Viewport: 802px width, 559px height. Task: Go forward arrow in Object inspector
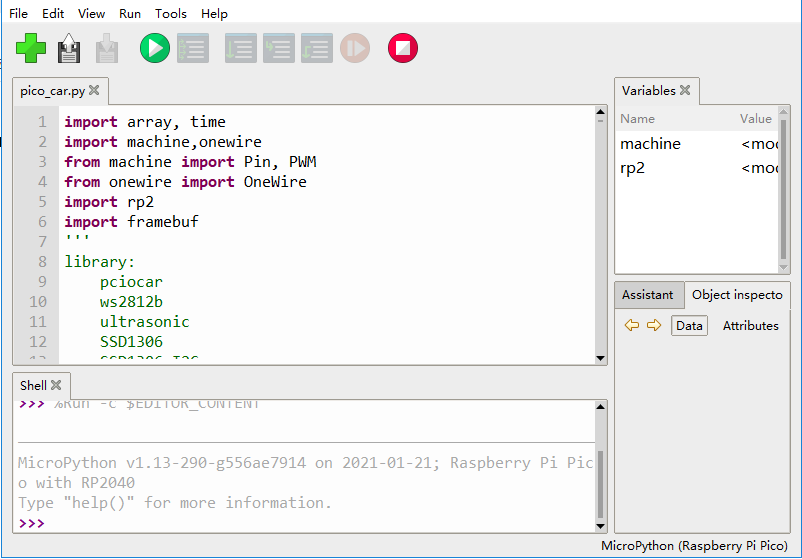point(654,325)
